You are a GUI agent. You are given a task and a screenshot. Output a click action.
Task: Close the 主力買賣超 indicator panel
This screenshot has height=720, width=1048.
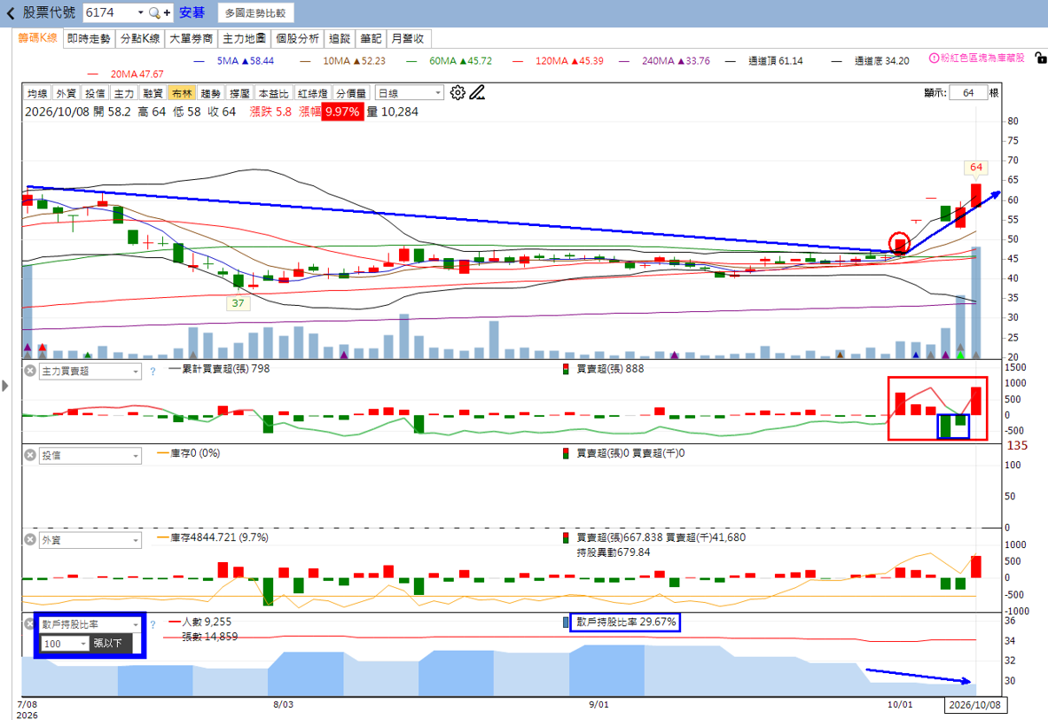[30, 370]
